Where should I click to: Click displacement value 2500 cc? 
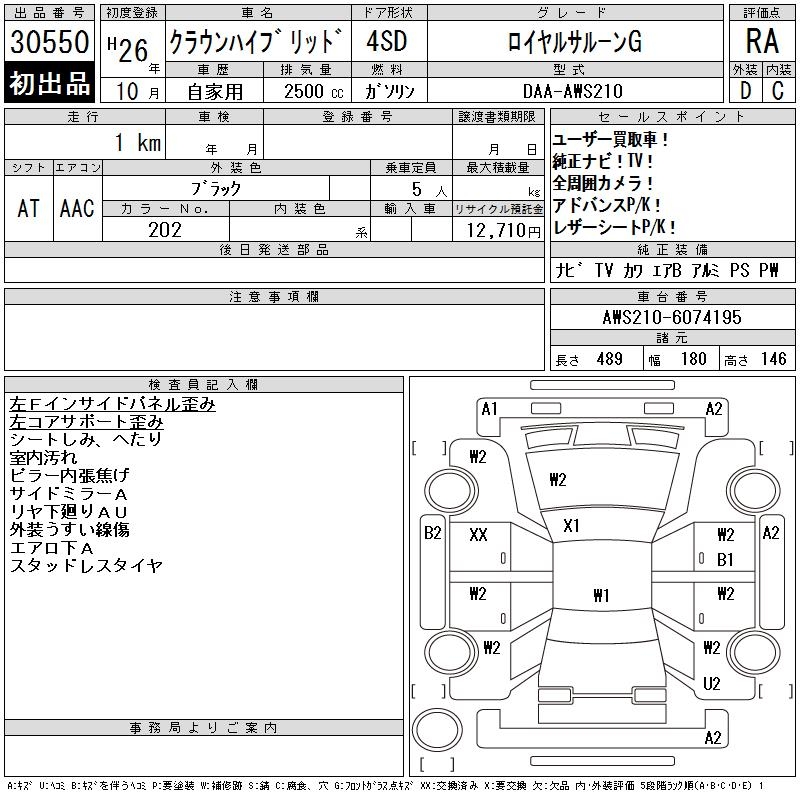[313, 91]
